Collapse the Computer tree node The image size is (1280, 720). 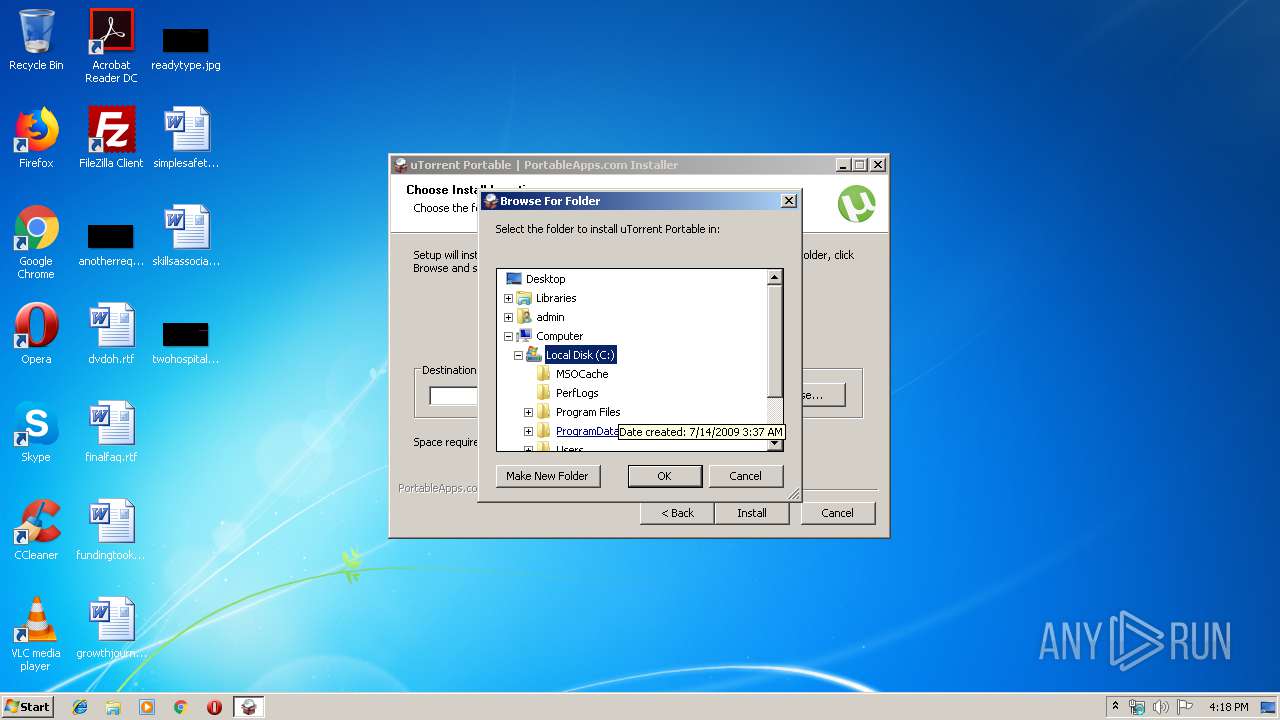click(508, 336)
